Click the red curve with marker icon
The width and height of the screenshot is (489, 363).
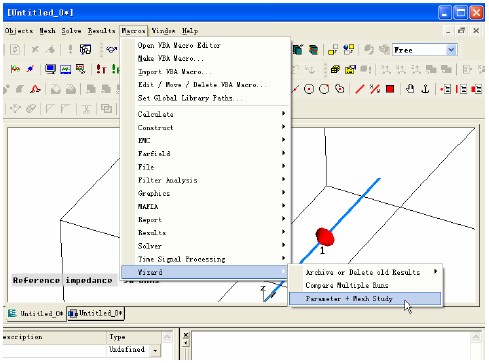[15, 69]
